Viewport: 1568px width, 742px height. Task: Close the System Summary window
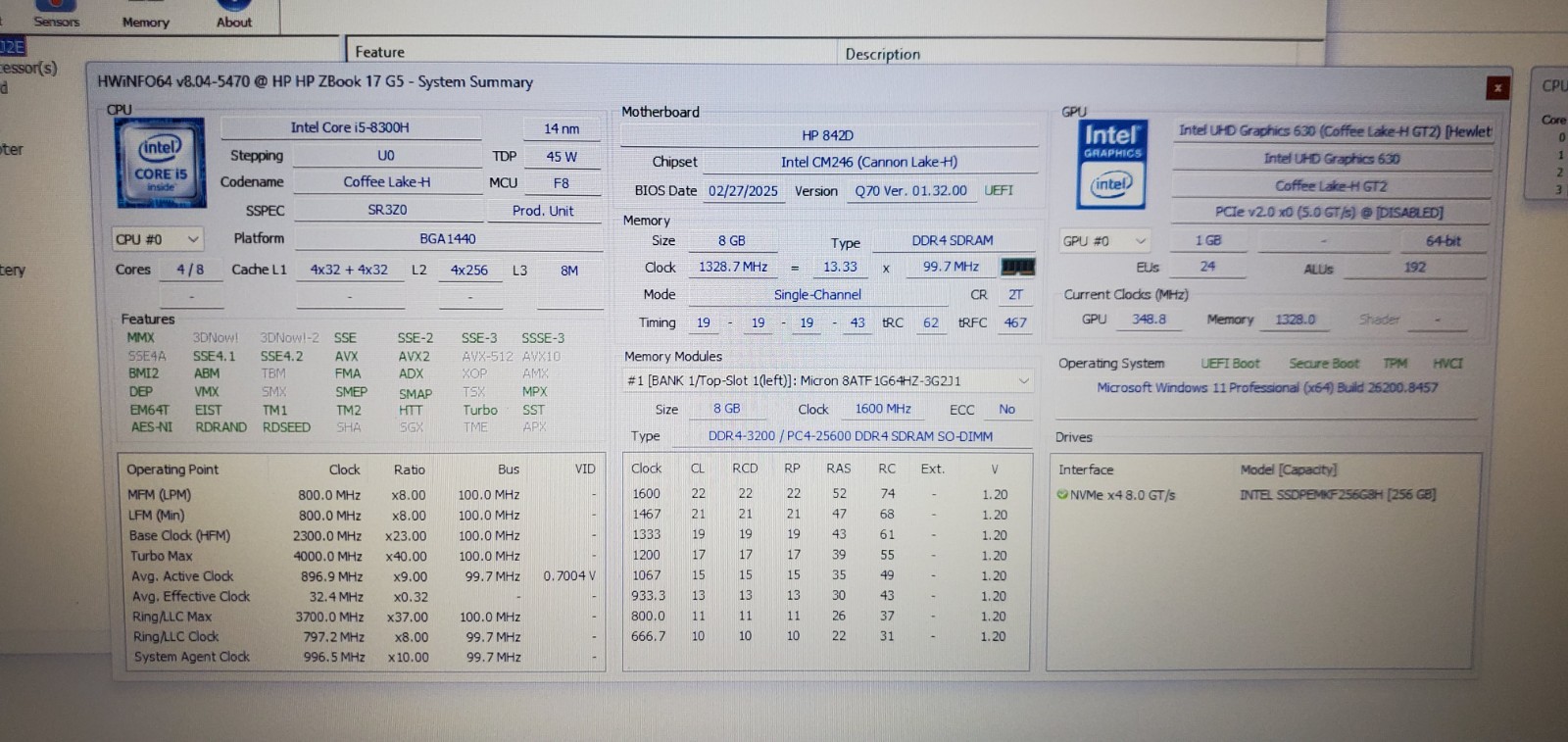(x=1497, y=88)
